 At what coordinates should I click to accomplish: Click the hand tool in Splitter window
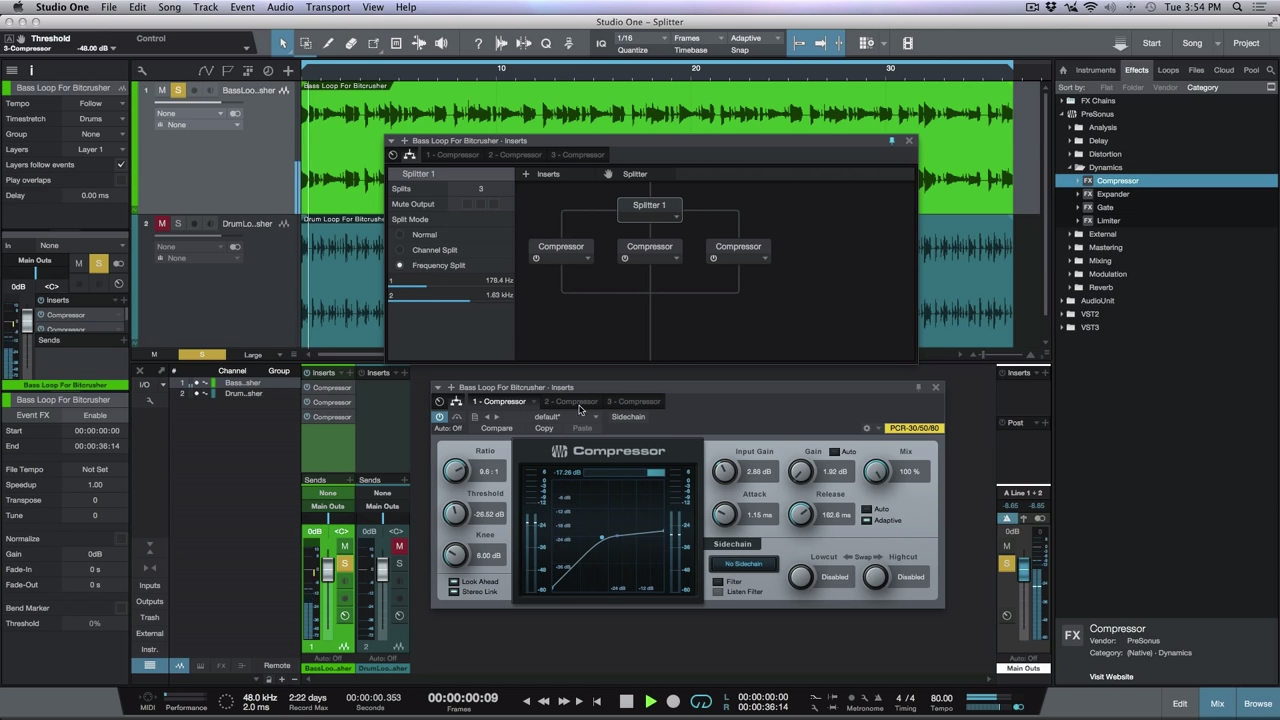608,174
